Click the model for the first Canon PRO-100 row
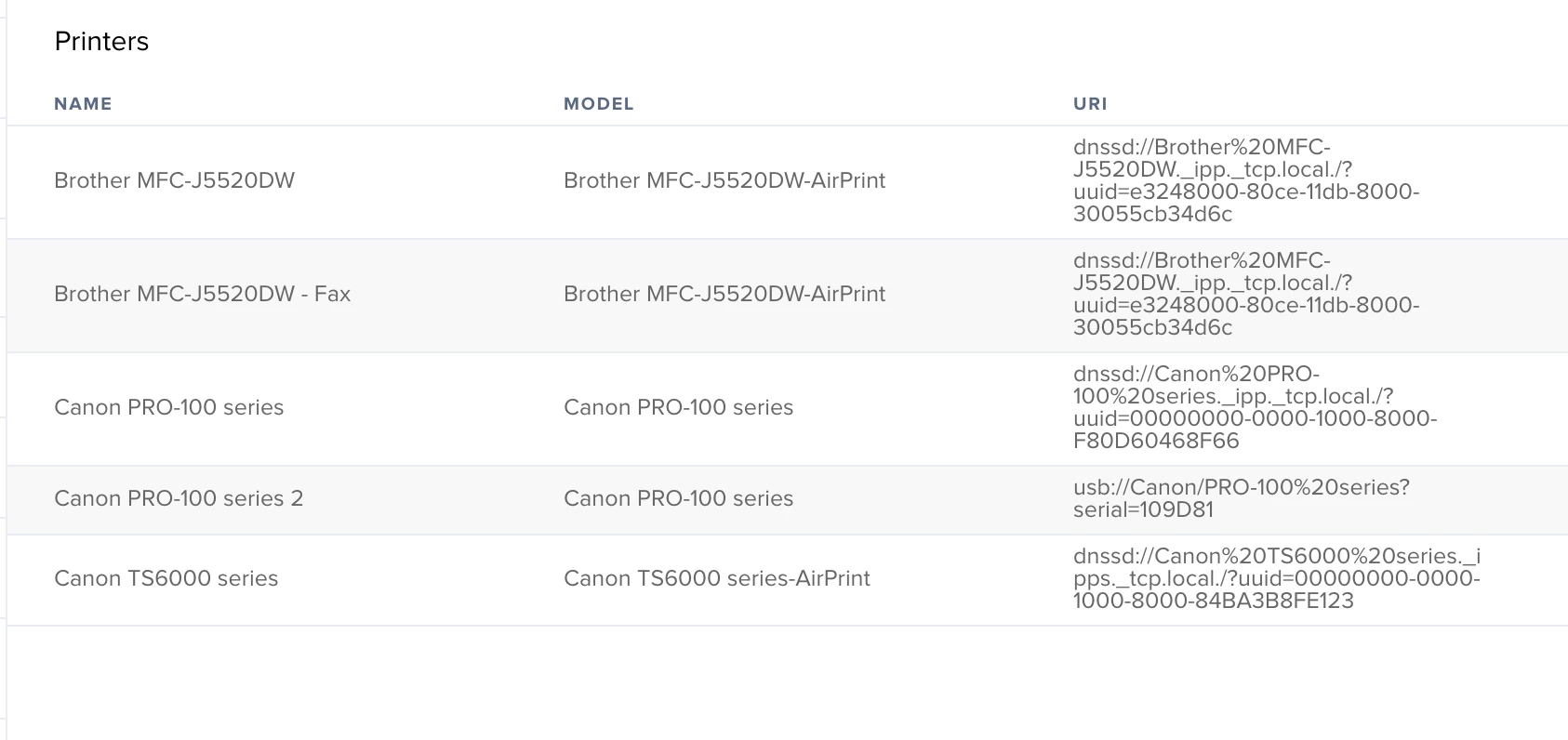This screenshot has height=740, width=1568. 678,407
